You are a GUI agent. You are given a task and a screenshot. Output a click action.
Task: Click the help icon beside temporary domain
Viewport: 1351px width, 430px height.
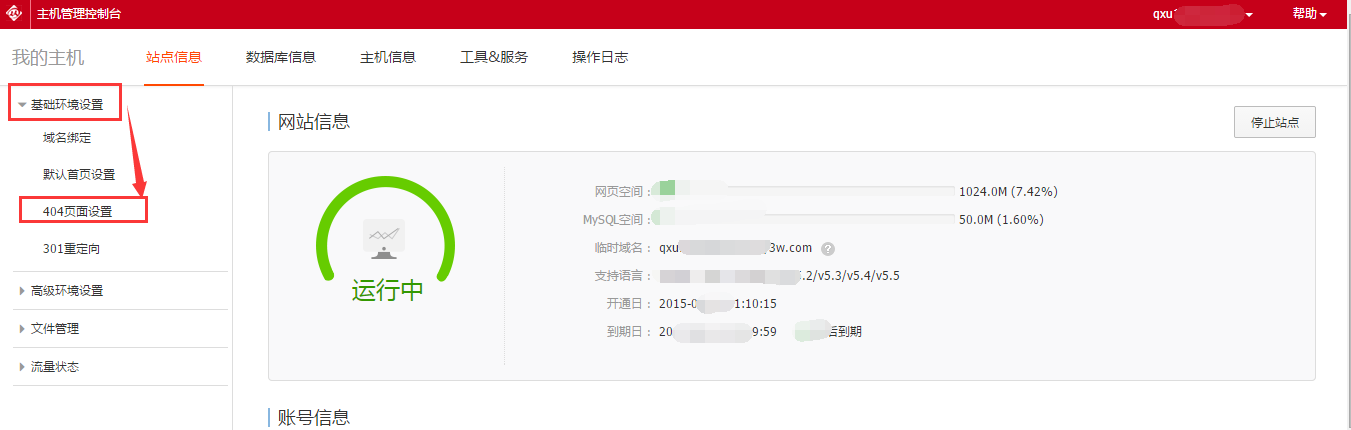click(x=828, y=249)
